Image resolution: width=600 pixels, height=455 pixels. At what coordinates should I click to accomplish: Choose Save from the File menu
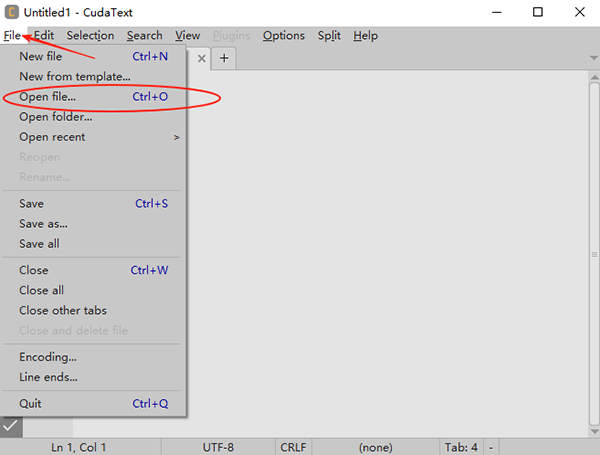tap(93, 204)
